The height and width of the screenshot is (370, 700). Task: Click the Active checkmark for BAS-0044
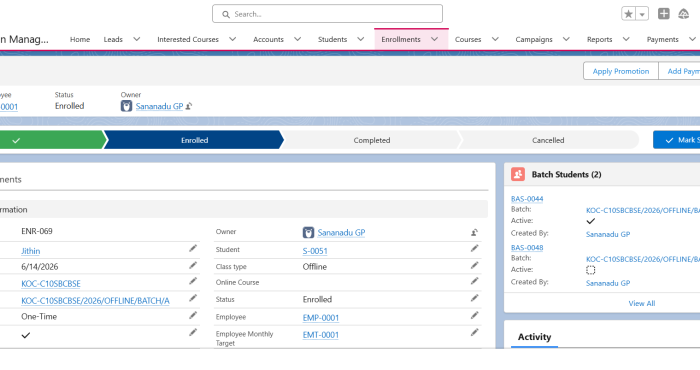pos(591,221)
